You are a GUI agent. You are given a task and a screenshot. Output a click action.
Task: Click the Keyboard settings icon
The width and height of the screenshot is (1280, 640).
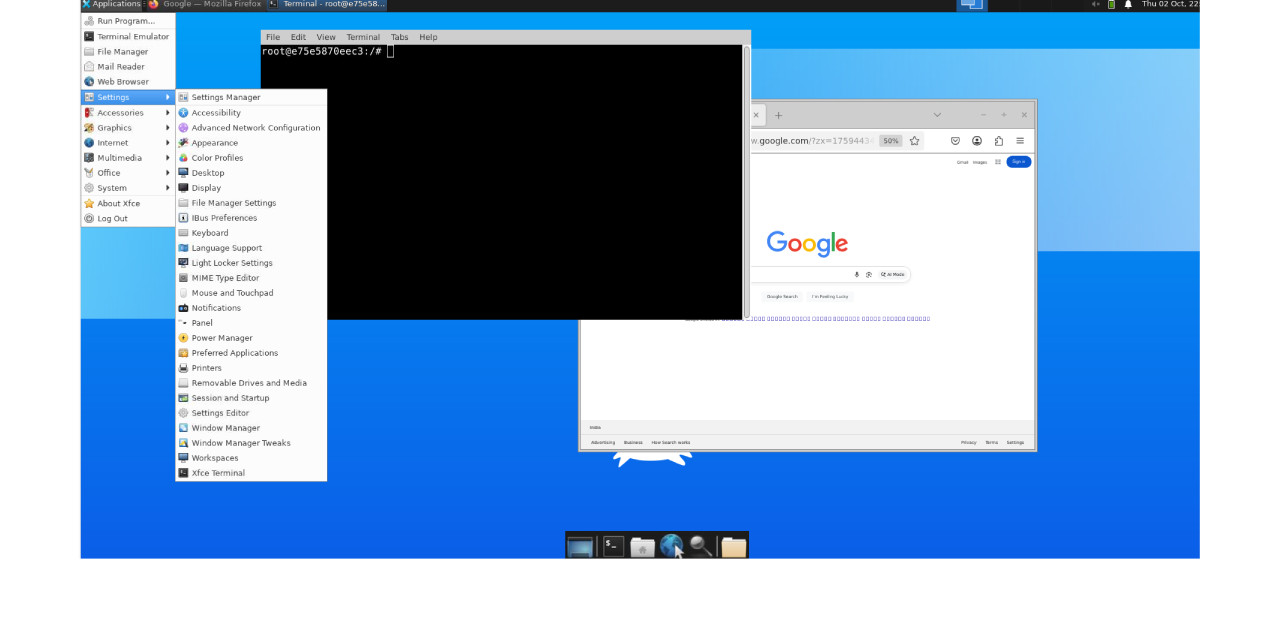pos(183,233)
